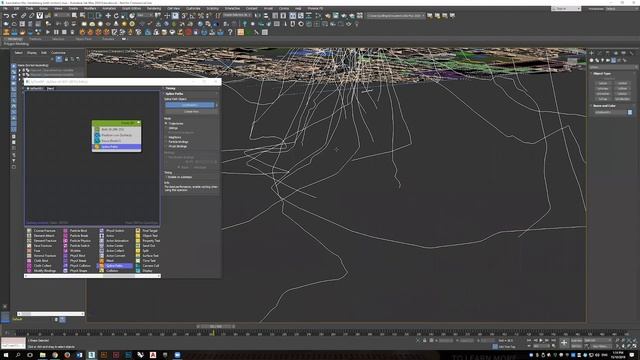Click the tyFlow operator list horizontal scrollbar
Viewport: 640px width, 360px height.
[93, 276]
